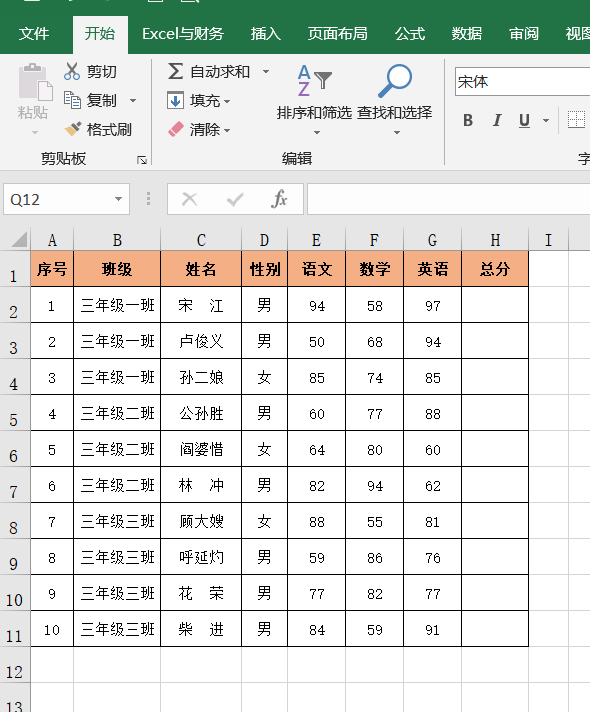590x712 pixels.
Task: Click the 查找和选择 label
Action: coord(395,113)
